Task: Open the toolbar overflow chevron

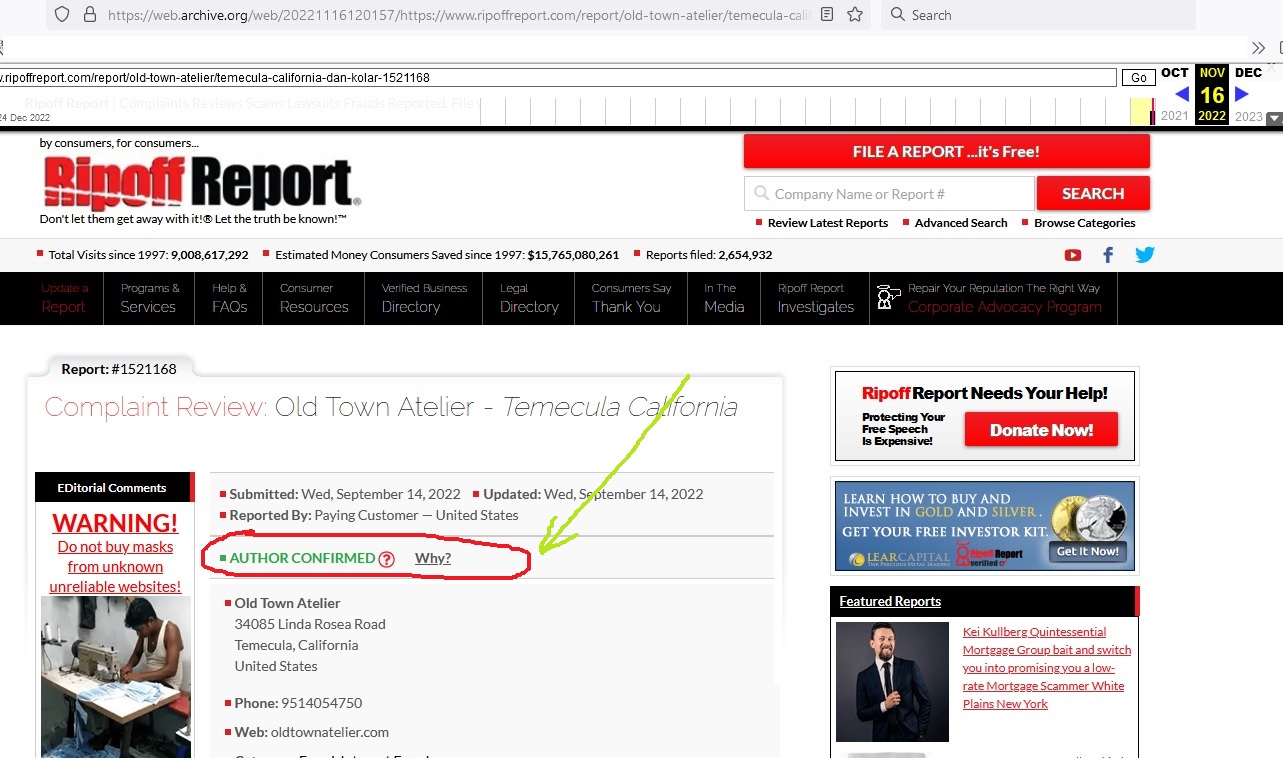Action: [1259, 48]
